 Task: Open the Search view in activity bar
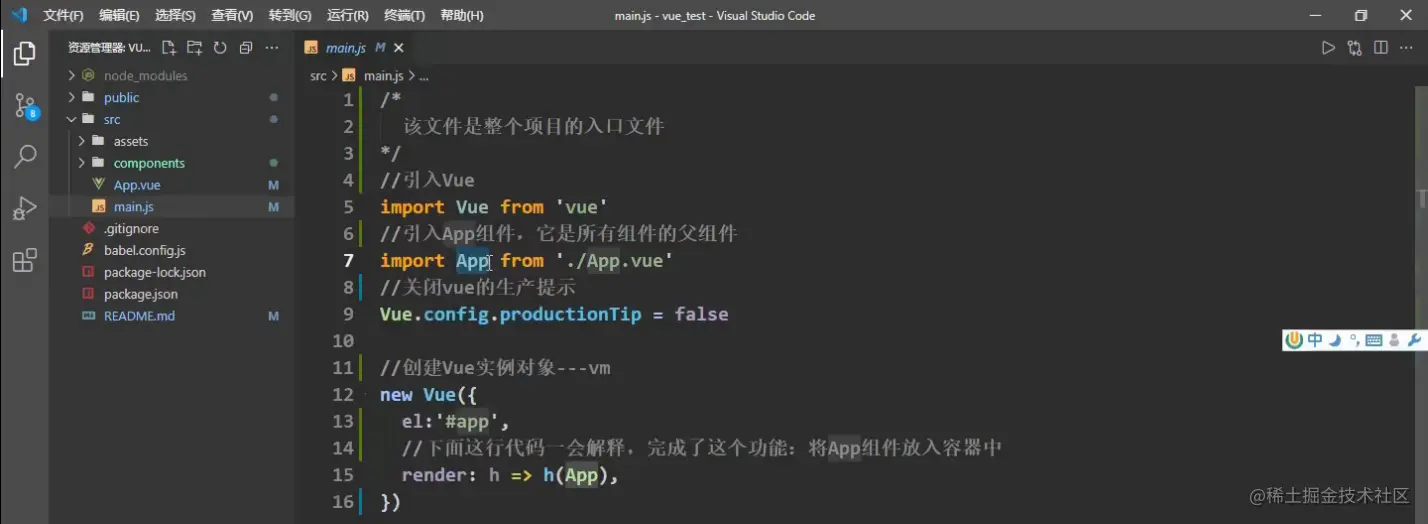pyautogui.click(x=25, y=156)
